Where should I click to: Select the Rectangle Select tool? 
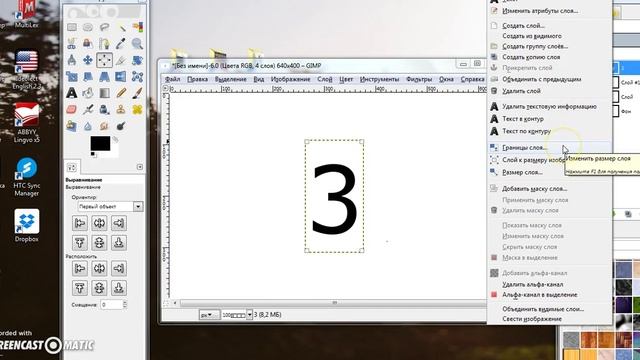(x=72, y=27)
